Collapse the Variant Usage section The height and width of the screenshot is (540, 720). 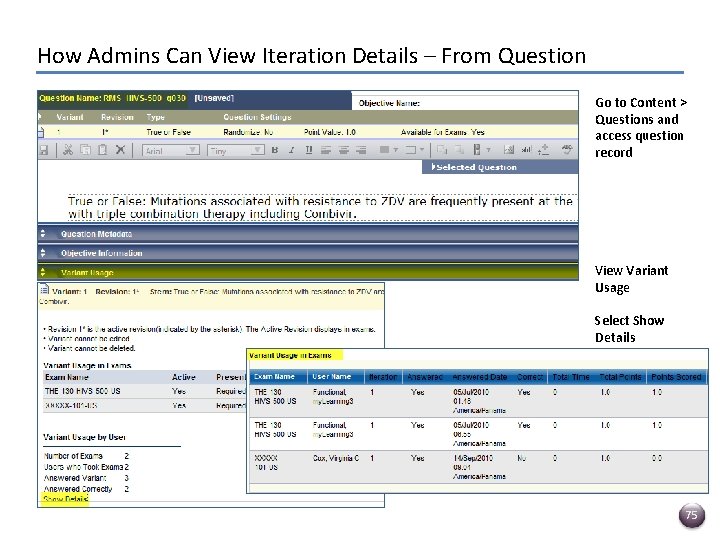308,272
